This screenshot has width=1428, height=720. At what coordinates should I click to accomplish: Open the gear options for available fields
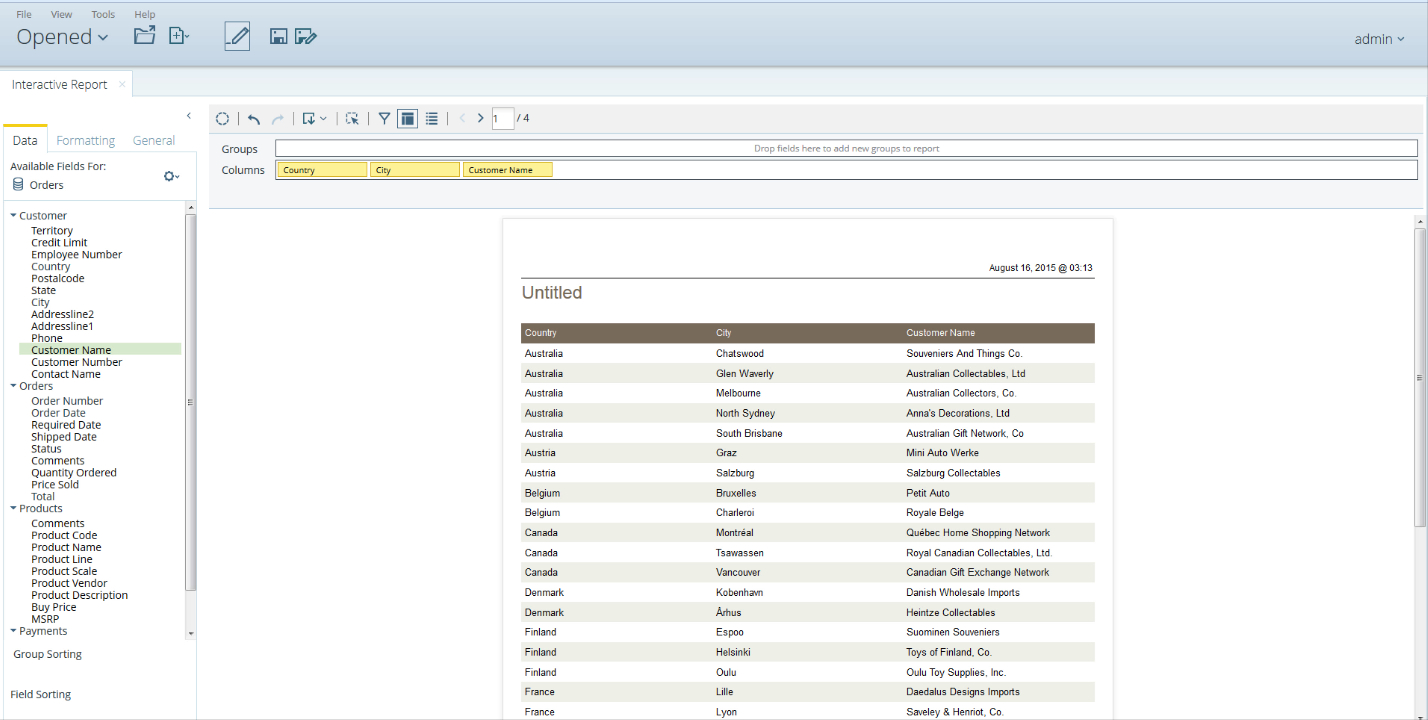tap(171, 176)
